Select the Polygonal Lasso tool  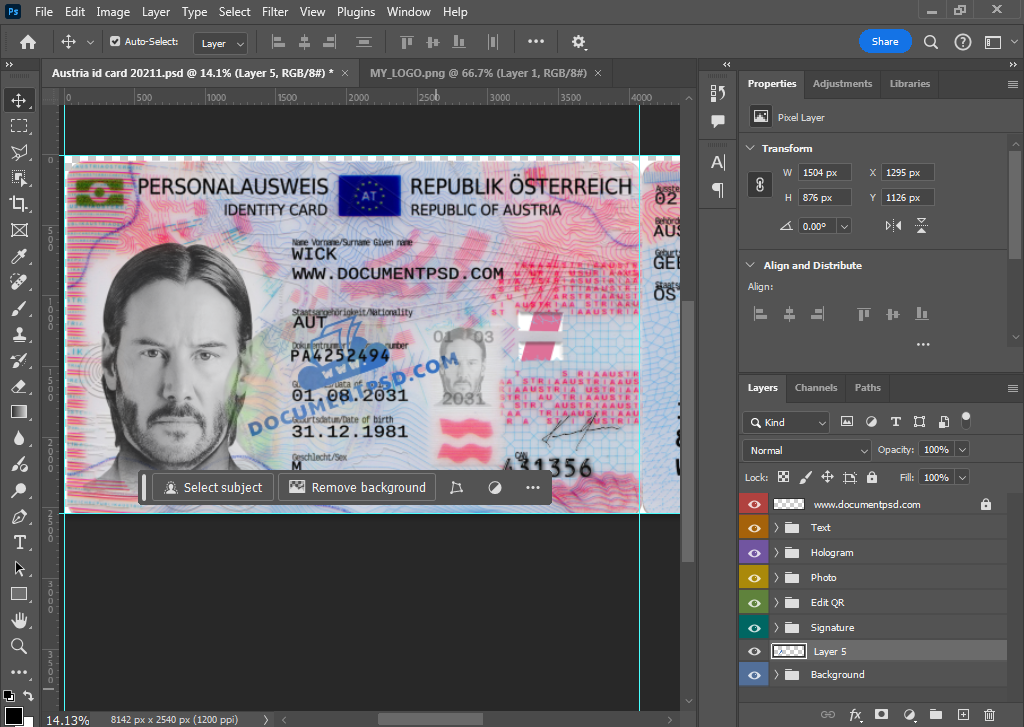(19, 152)
